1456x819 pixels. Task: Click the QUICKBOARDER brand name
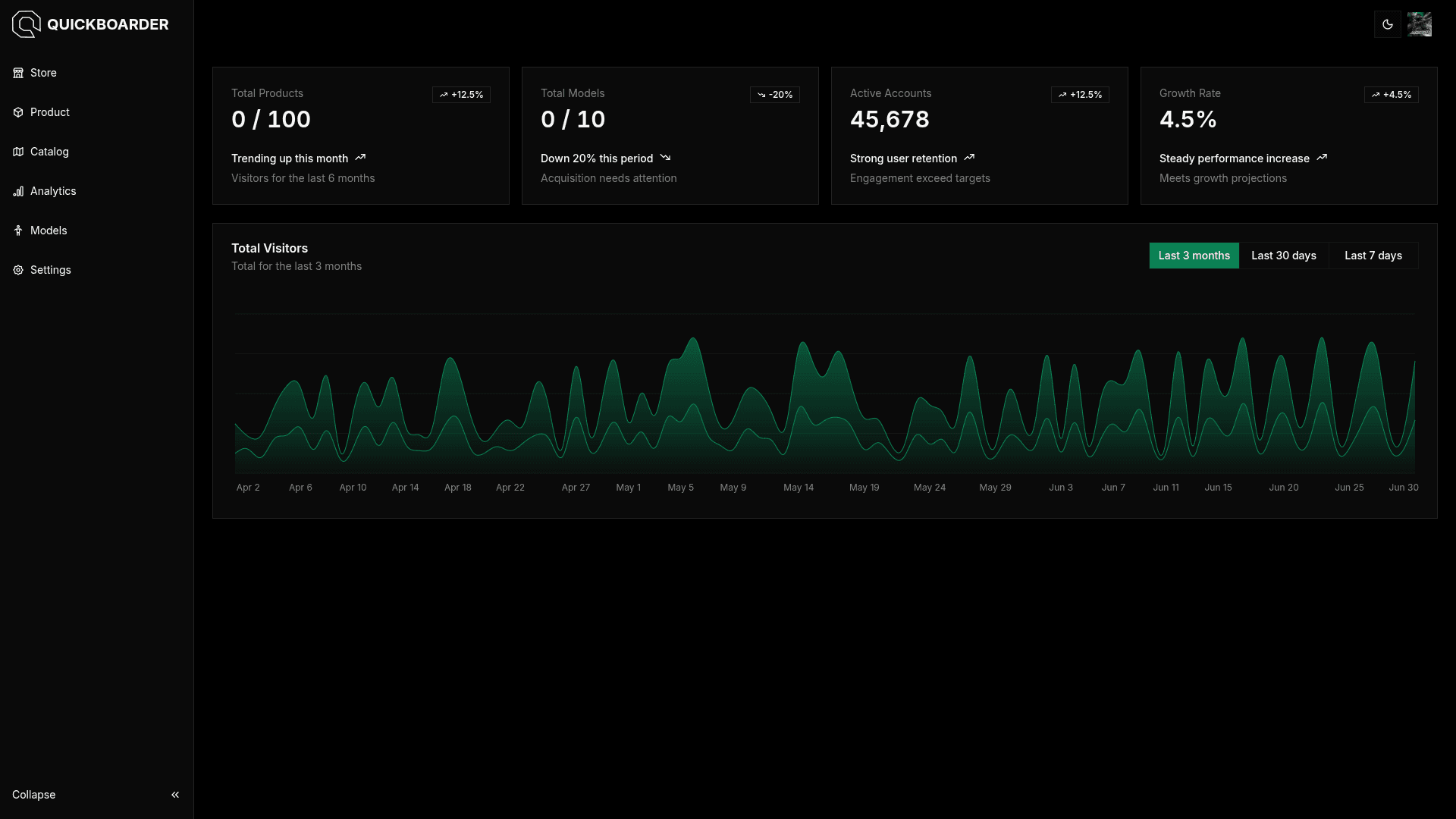pyautogui.click(x=108, y=24)
